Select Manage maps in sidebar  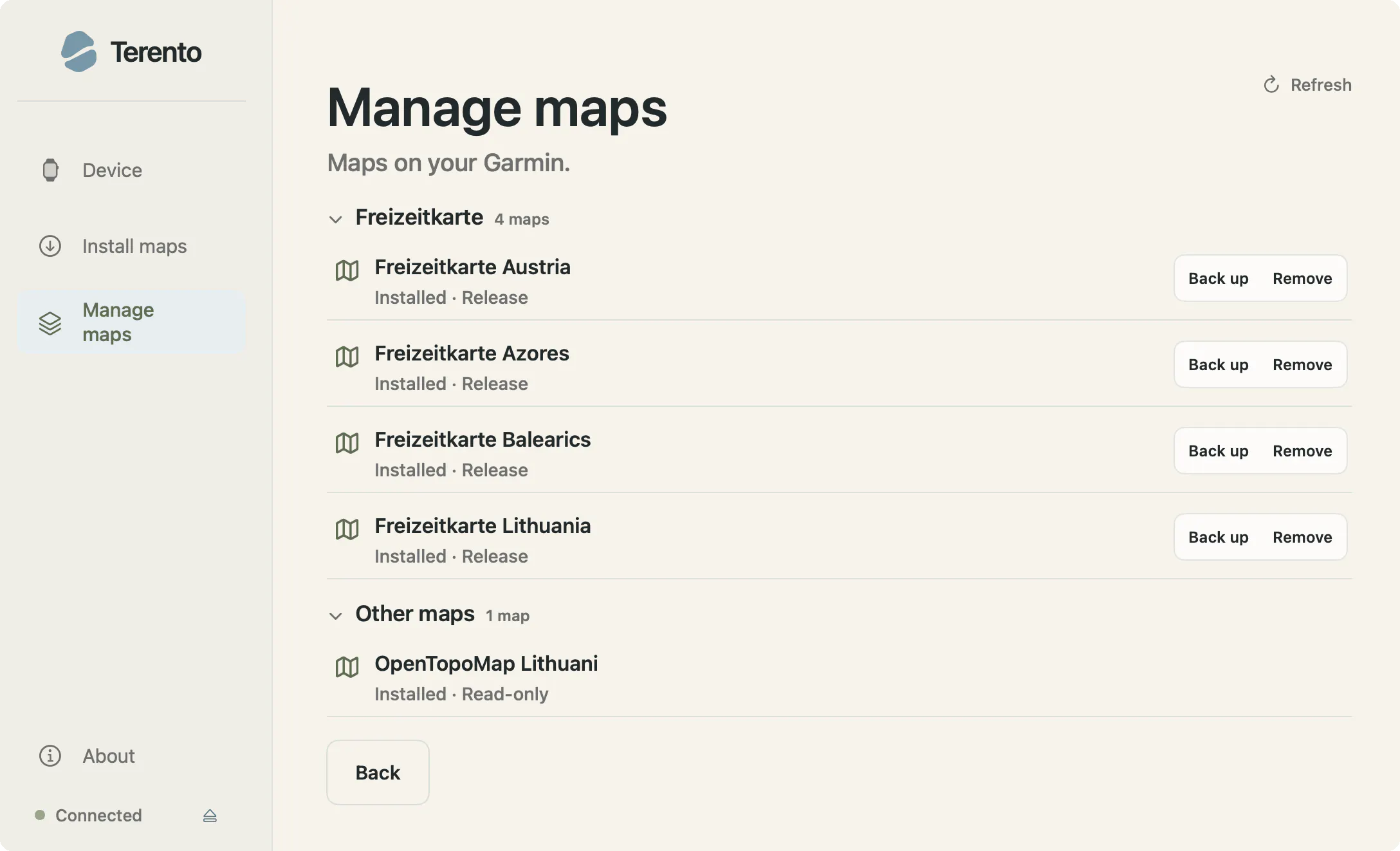click(x=131, y=322)
